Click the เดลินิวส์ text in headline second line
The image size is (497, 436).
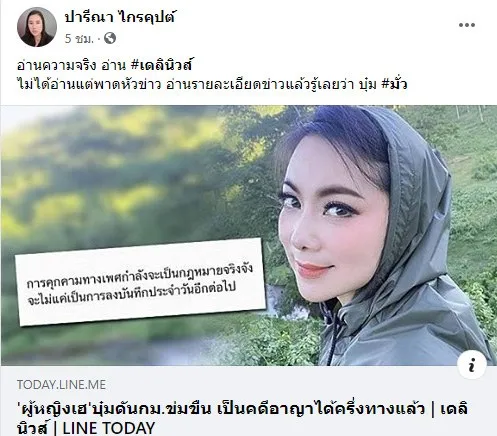(31, 428)
